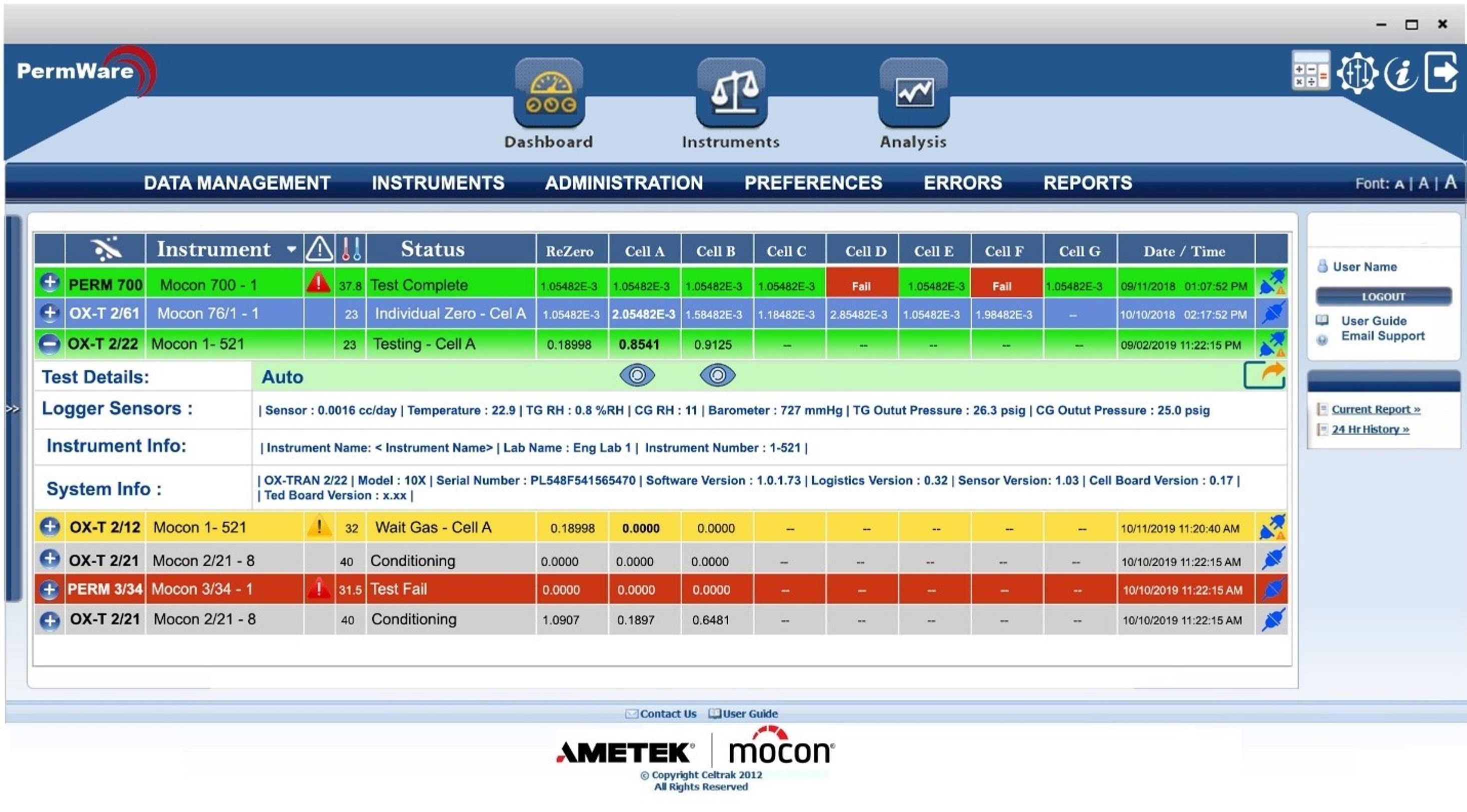Open the Dashboard gauge icon
The width and height of the screenshot is (1467, 812).
549,93
